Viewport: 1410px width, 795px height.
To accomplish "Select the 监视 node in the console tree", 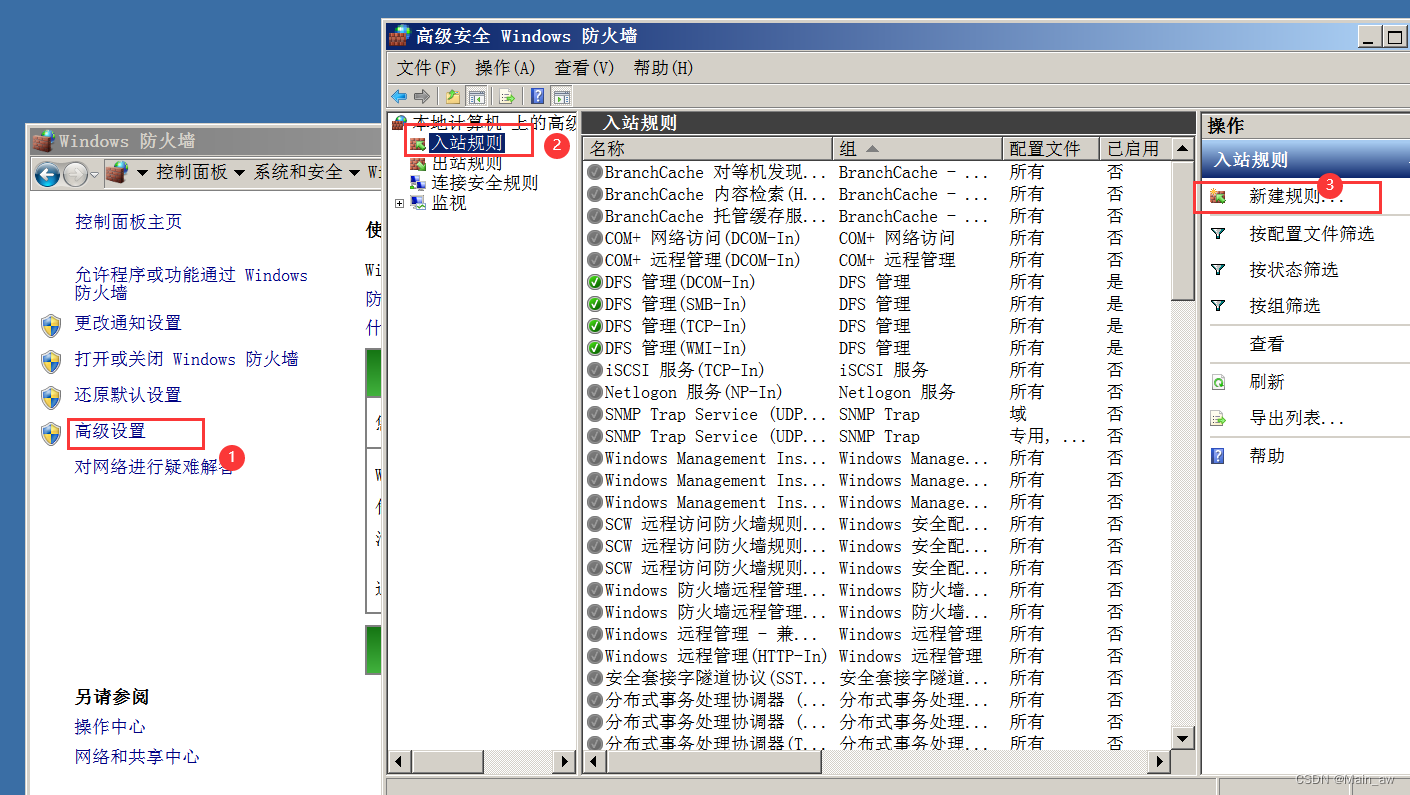I will tap(449, 203).
